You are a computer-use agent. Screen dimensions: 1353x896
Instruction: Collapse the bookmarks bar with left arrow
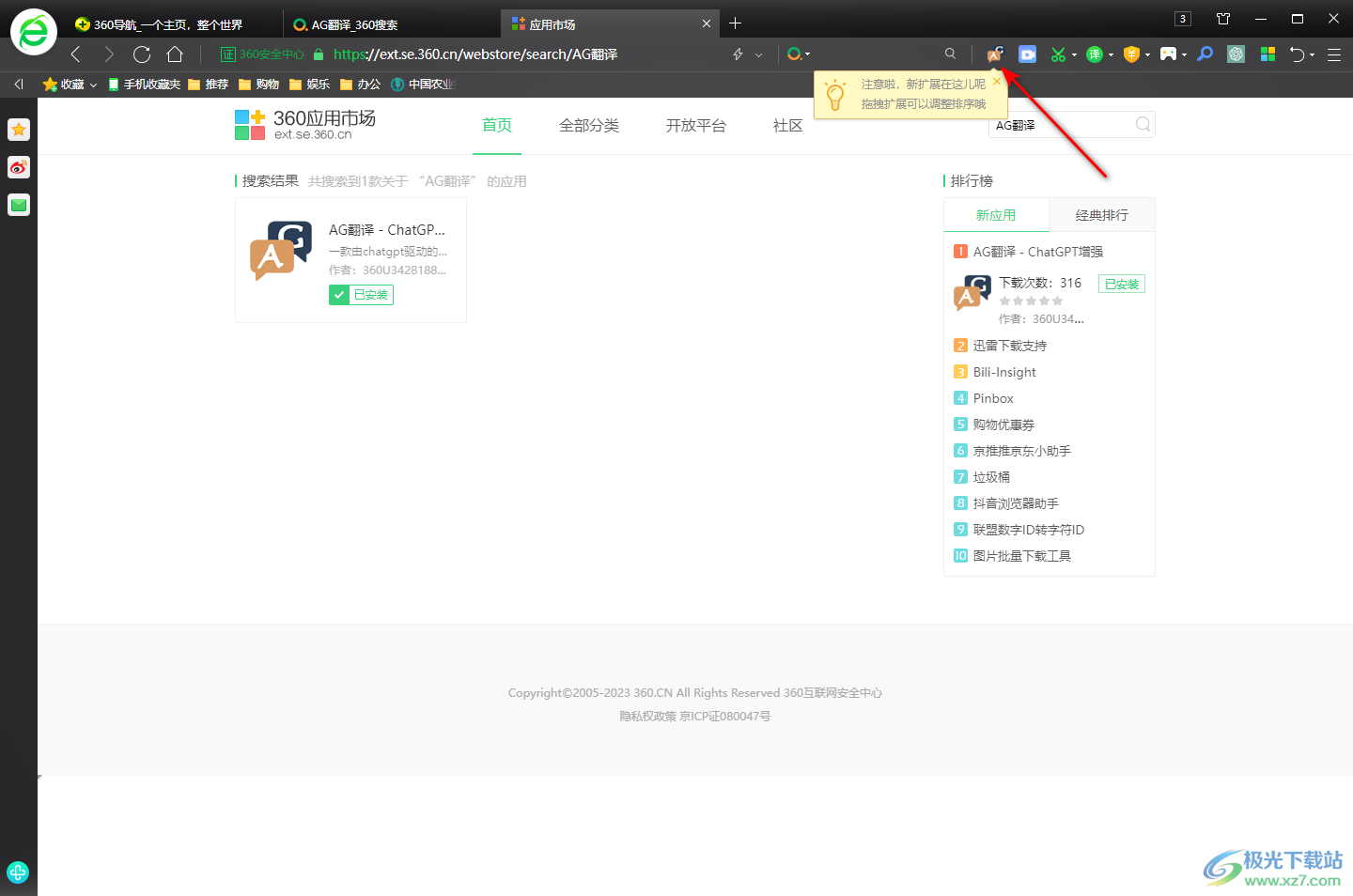click(x=19, y=85)
